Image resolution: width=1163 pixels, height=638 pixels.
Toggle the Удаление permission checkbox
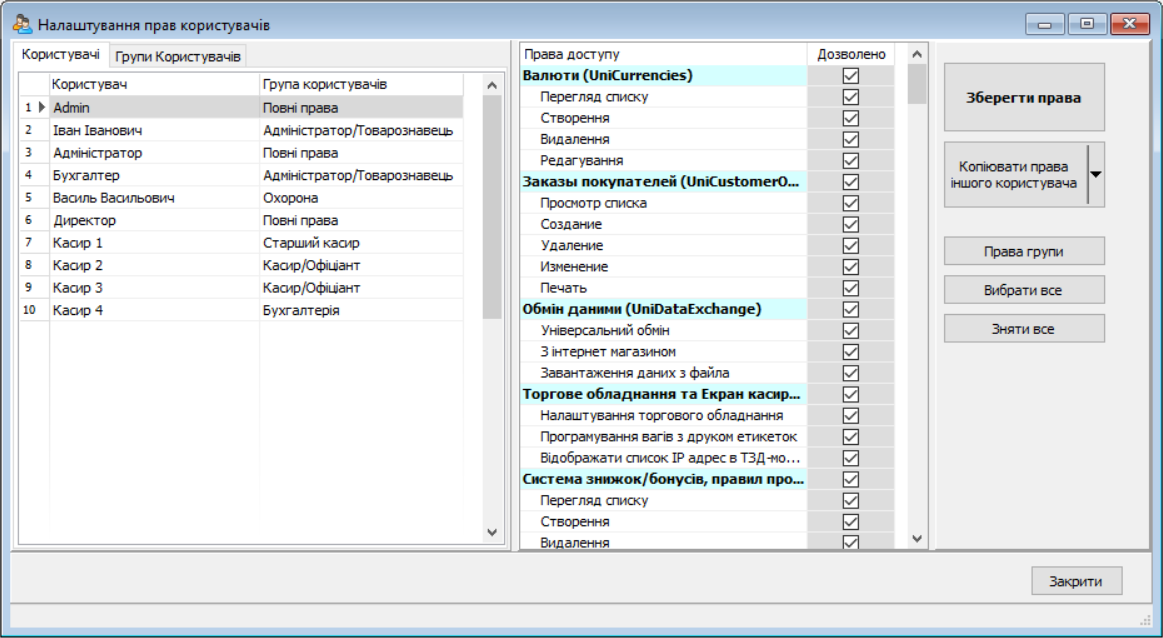[851, 246]
